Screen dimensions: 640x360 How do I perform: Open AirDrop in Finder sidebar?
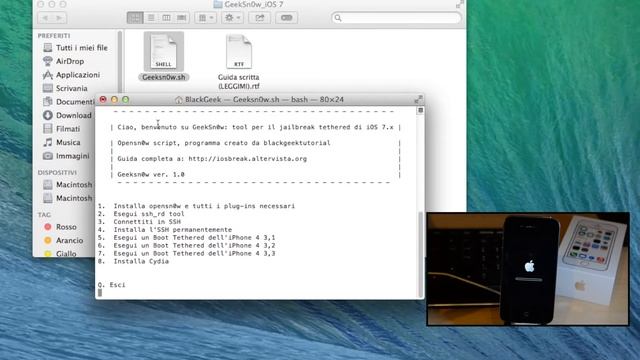[63, 61]
